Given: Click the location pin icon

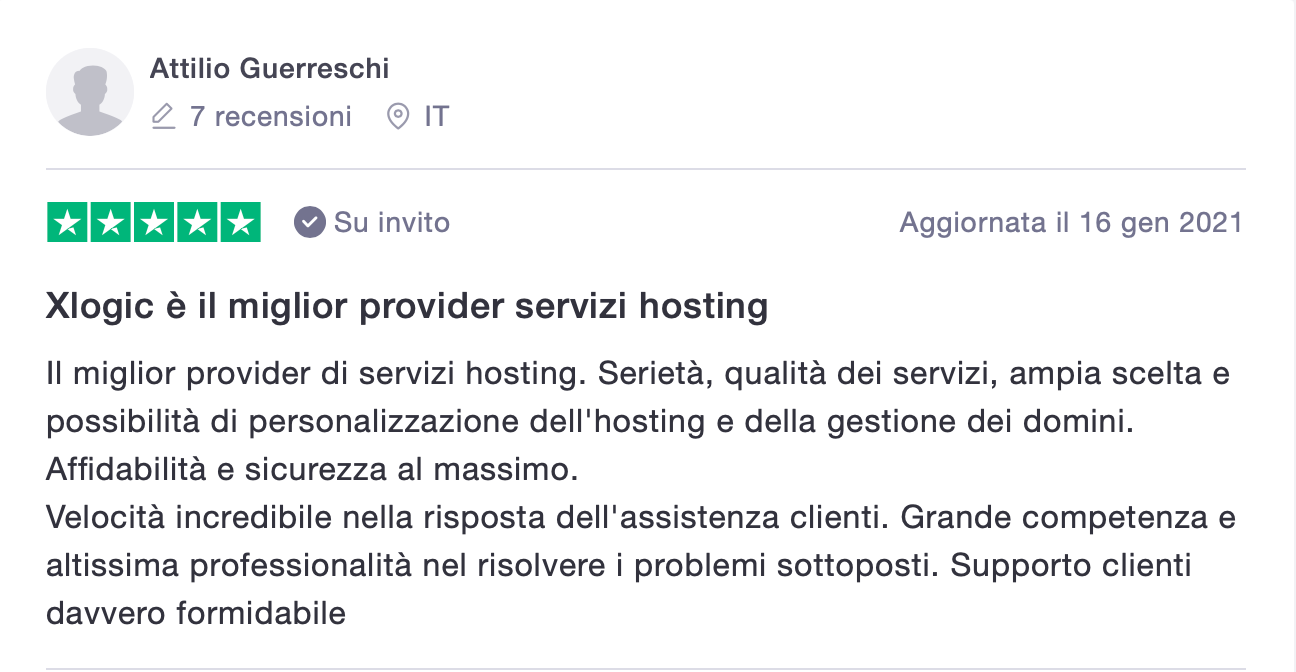Looking at the screenshot, I should click(398, 117).
